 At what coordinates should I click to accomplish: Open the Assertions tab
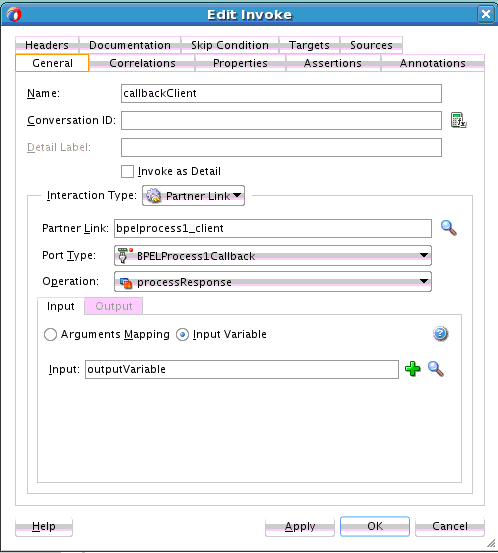pos(333,63)
